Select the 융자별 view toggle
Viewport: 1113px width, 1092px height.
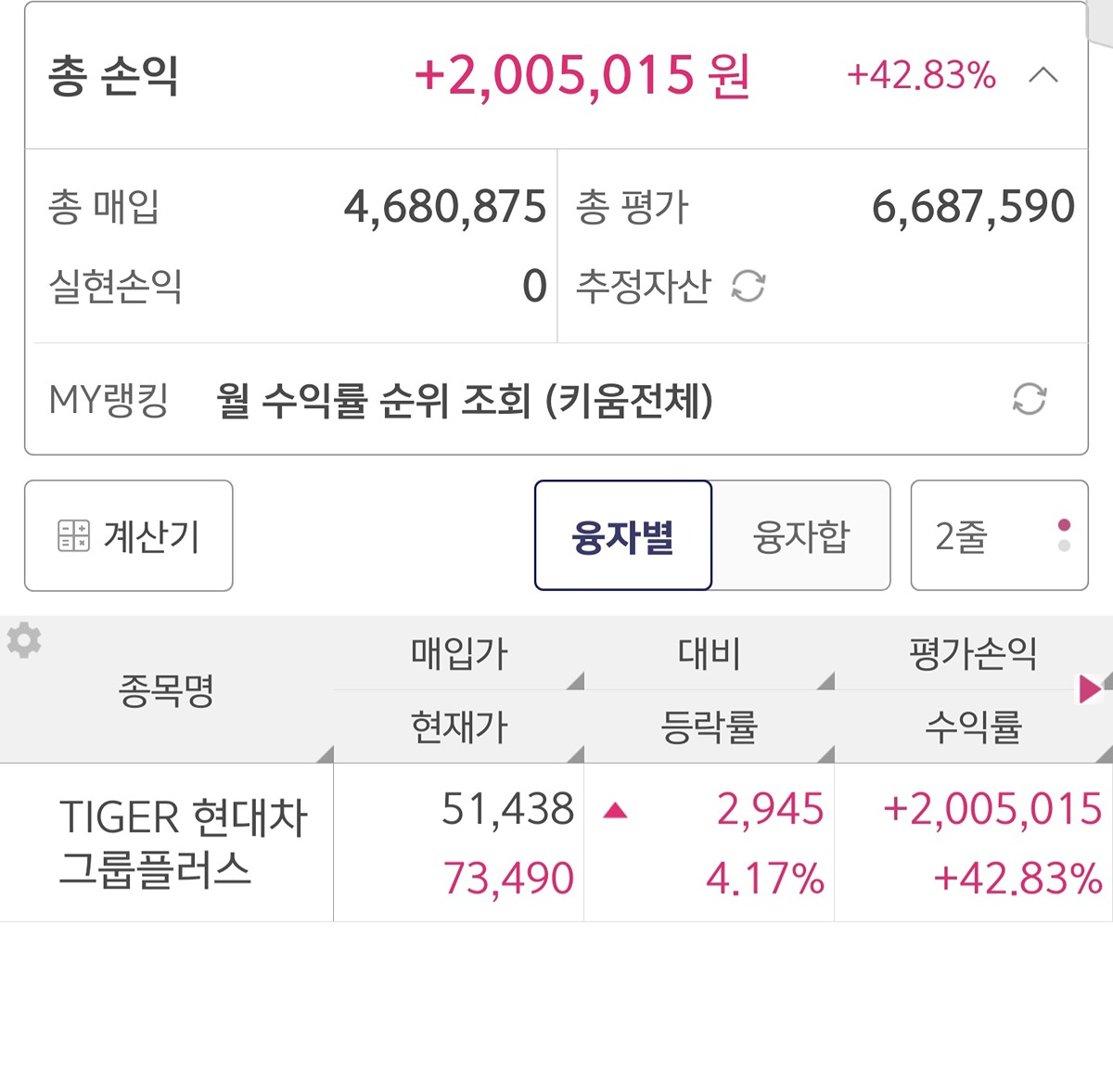[622, 535]
